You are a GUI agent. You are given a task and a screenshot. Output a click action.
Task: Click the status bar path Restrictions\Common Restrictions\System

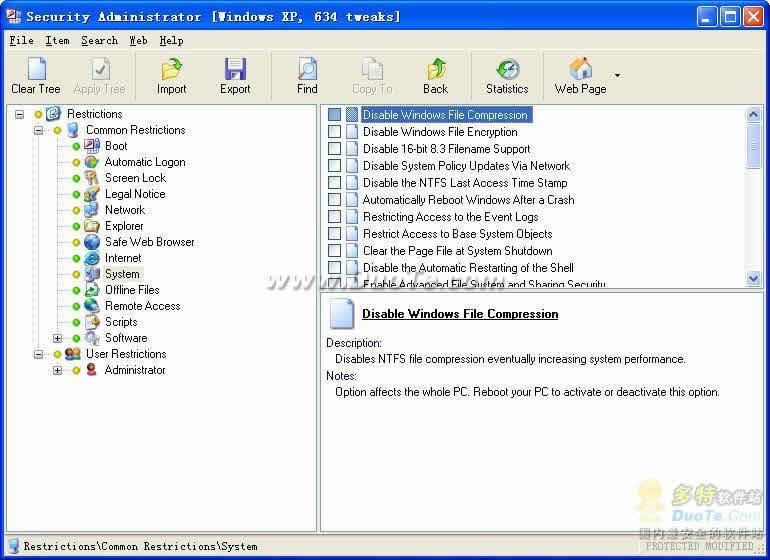(x=140, y=546)
